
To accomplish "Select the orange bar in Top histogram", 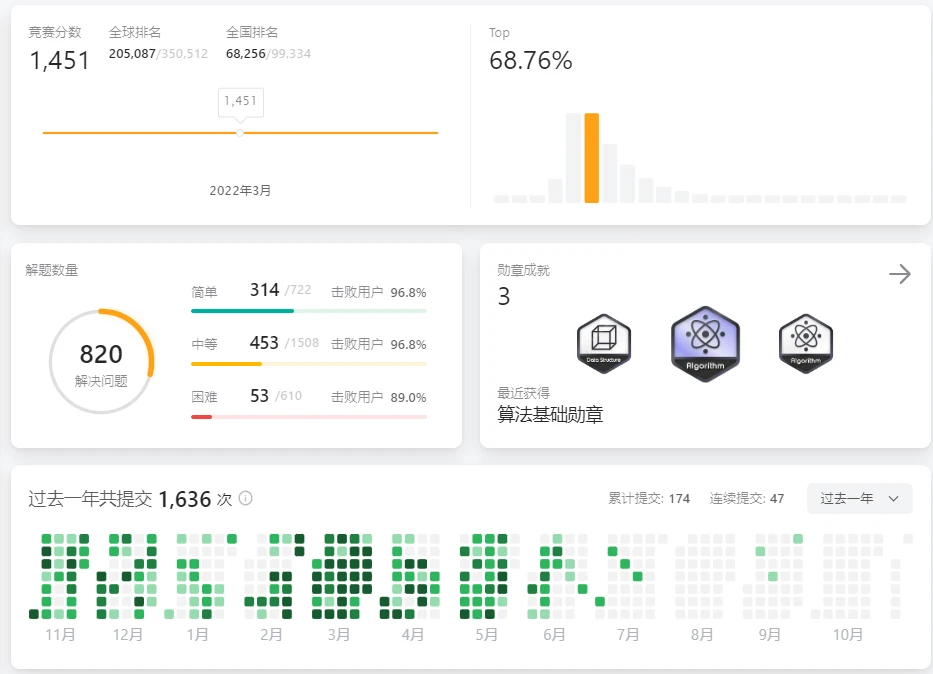I will (x=591, y=158).
